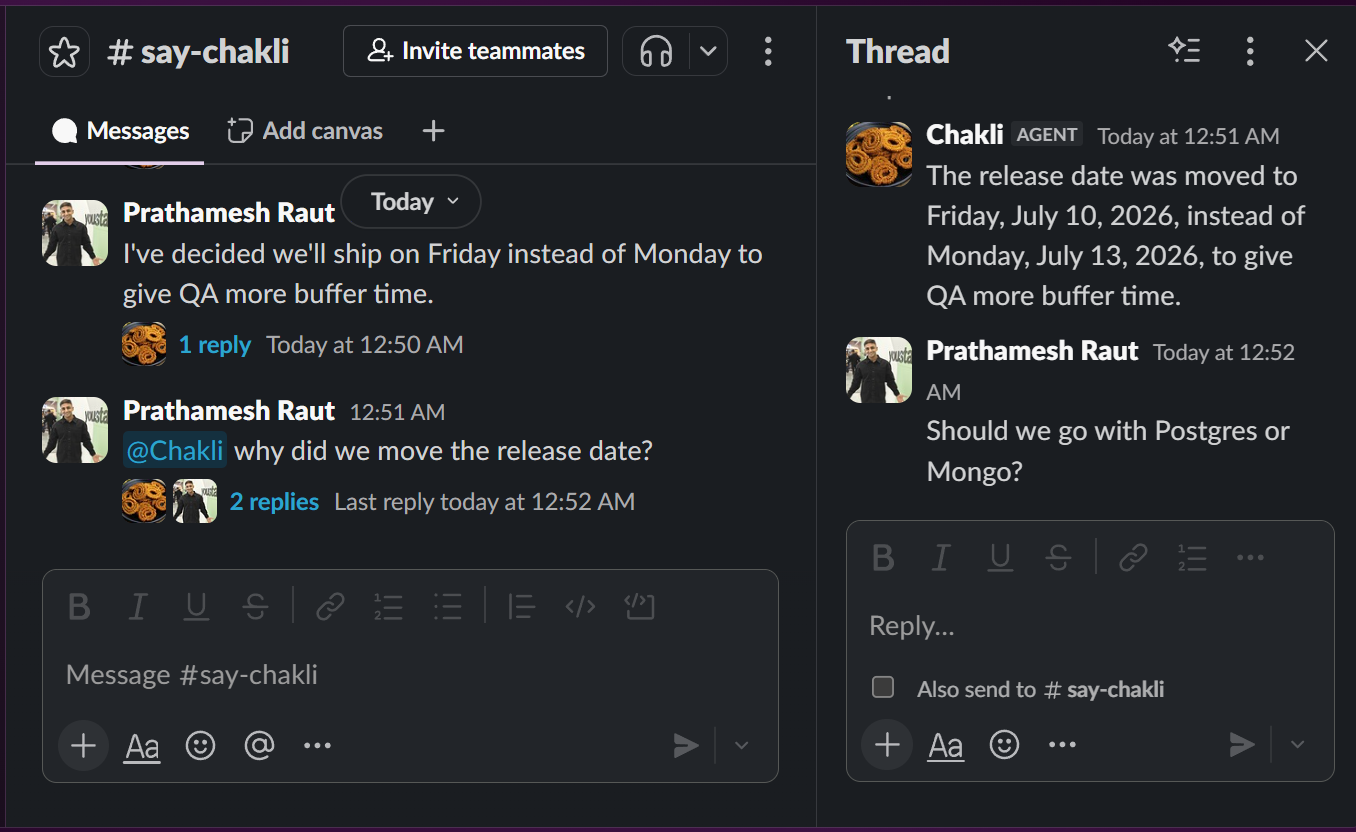The height and width of the screenshot is (832, 1356).
Task: Toggle text formatting Aa in thread composer
Action: tap(945, 745)
